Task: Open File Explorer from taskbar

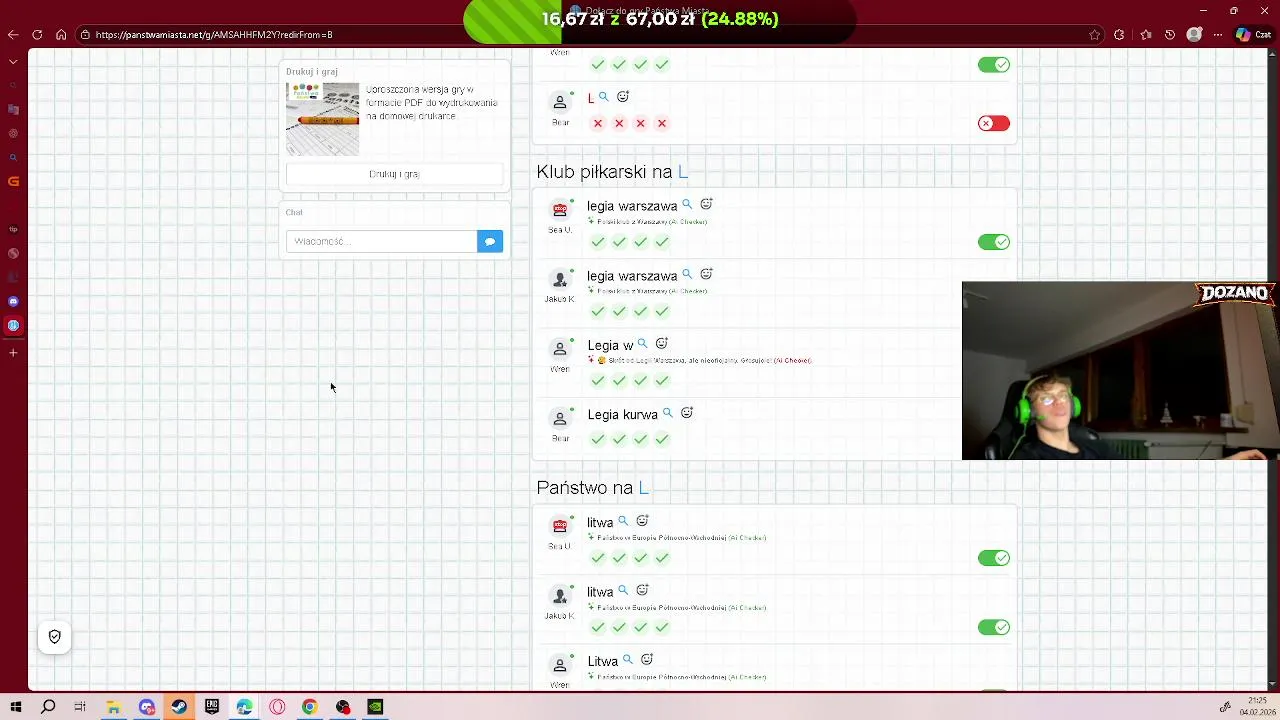Action: coord(114,707)
